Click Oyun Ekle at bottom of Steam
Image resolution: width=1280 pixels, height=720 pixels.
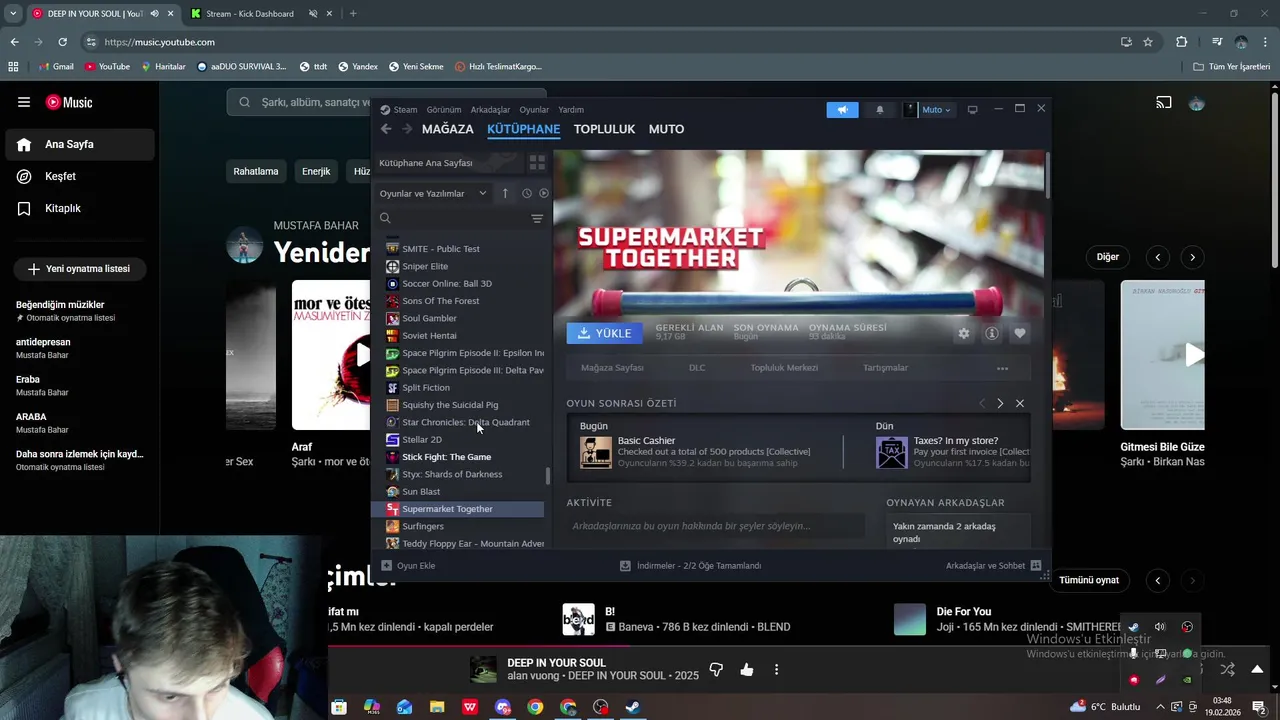pyautogui.click(x=408, y=566)
